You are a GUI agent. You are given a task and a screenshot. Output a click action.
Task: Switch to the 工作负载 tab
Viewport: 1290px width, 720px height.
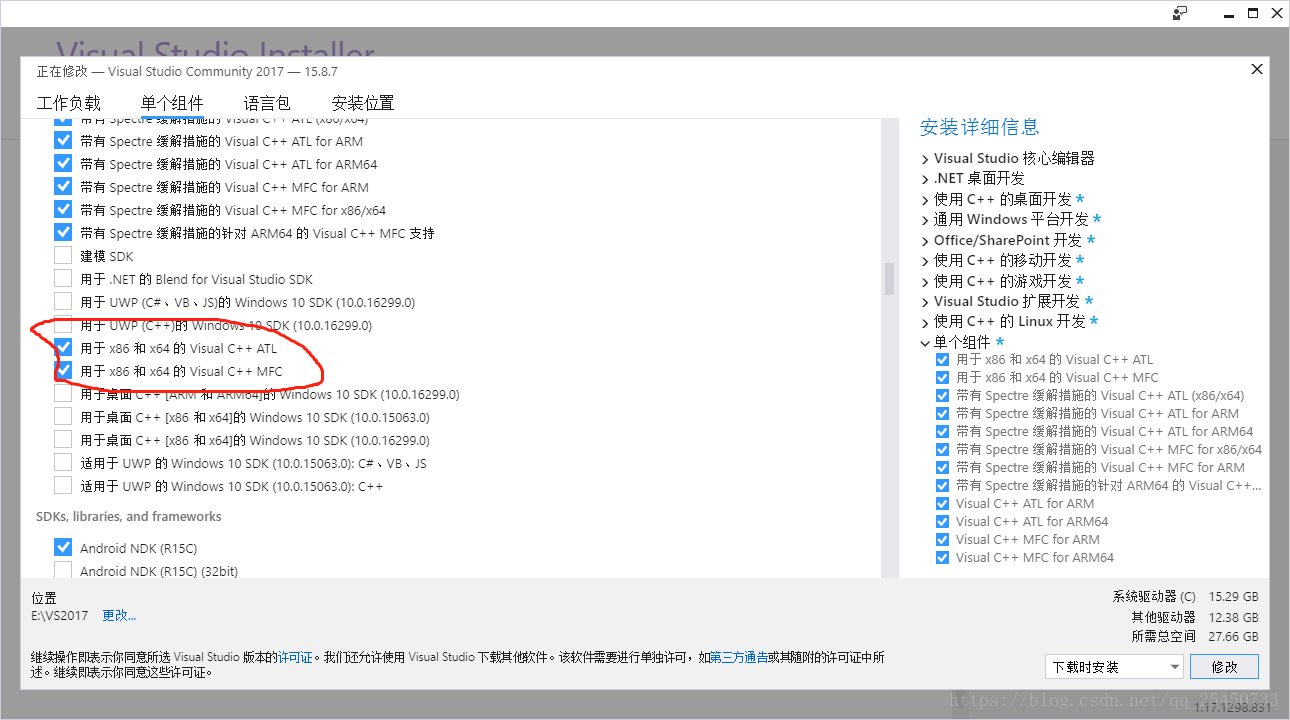tap(69, 103)
